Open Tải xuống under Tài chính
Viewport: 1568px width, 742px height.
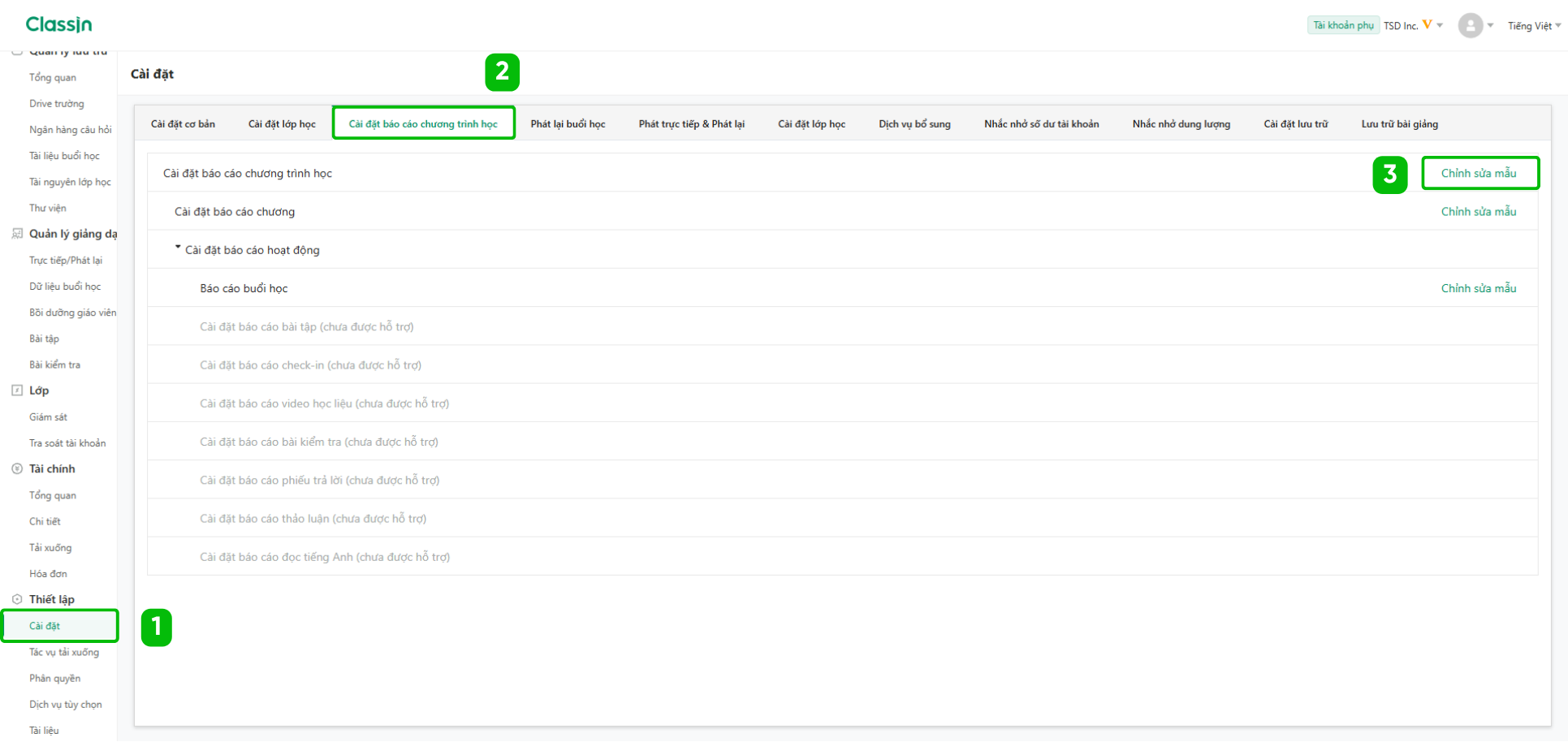(50, 547)
